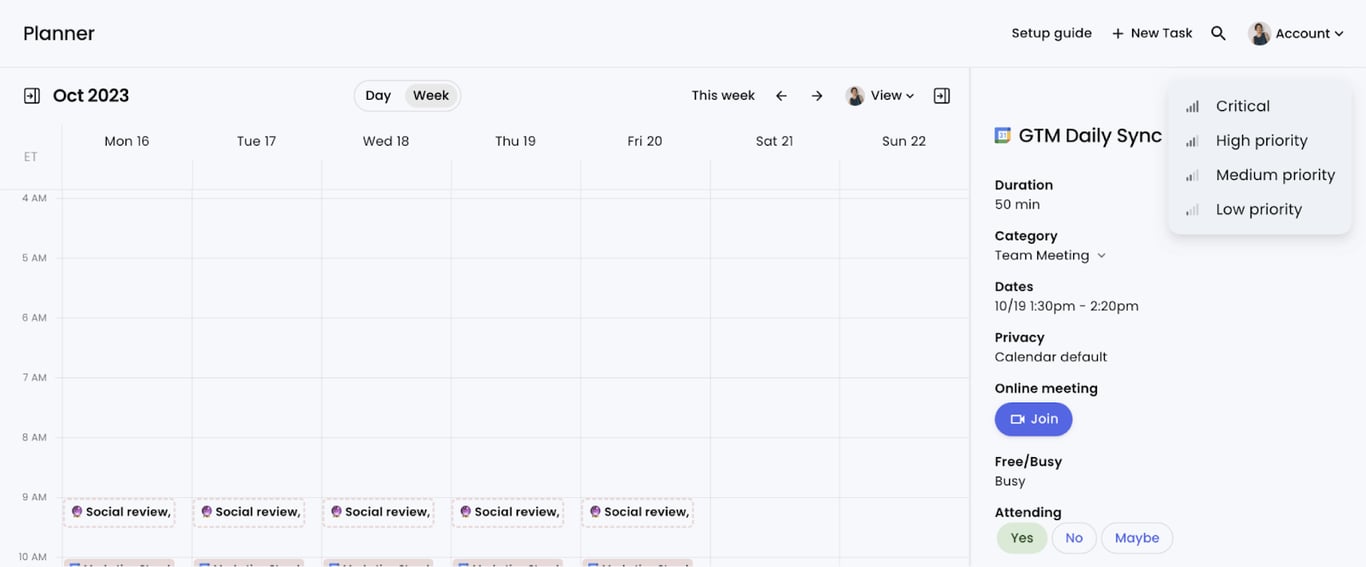This screenshot has height=567, width=1366.
Task: Click the Oct 2023 month label
Action: pyautogui.click(x=91, y=96)
